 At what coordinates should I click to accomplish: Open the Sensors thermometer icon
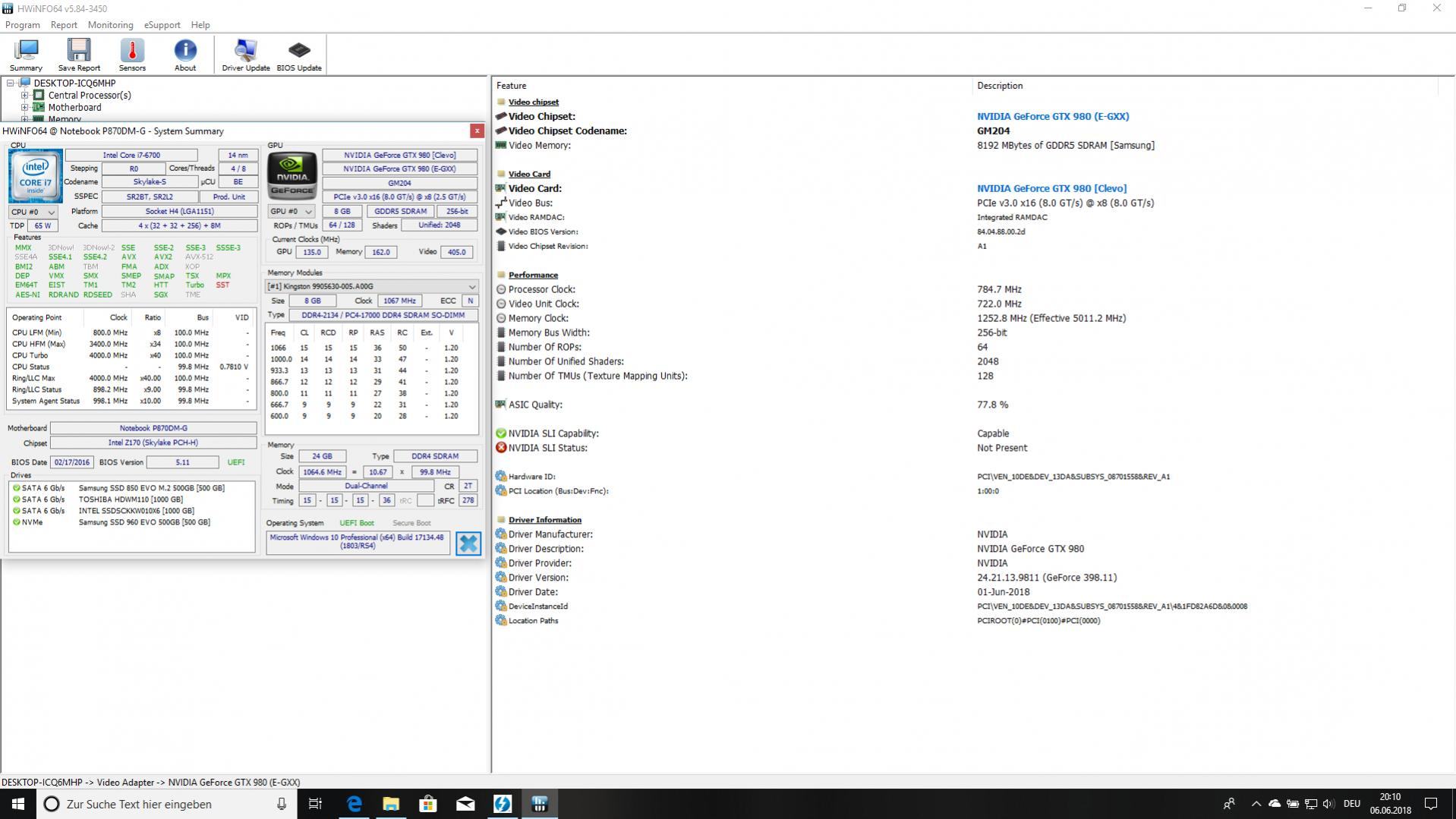tap(132, 55)
